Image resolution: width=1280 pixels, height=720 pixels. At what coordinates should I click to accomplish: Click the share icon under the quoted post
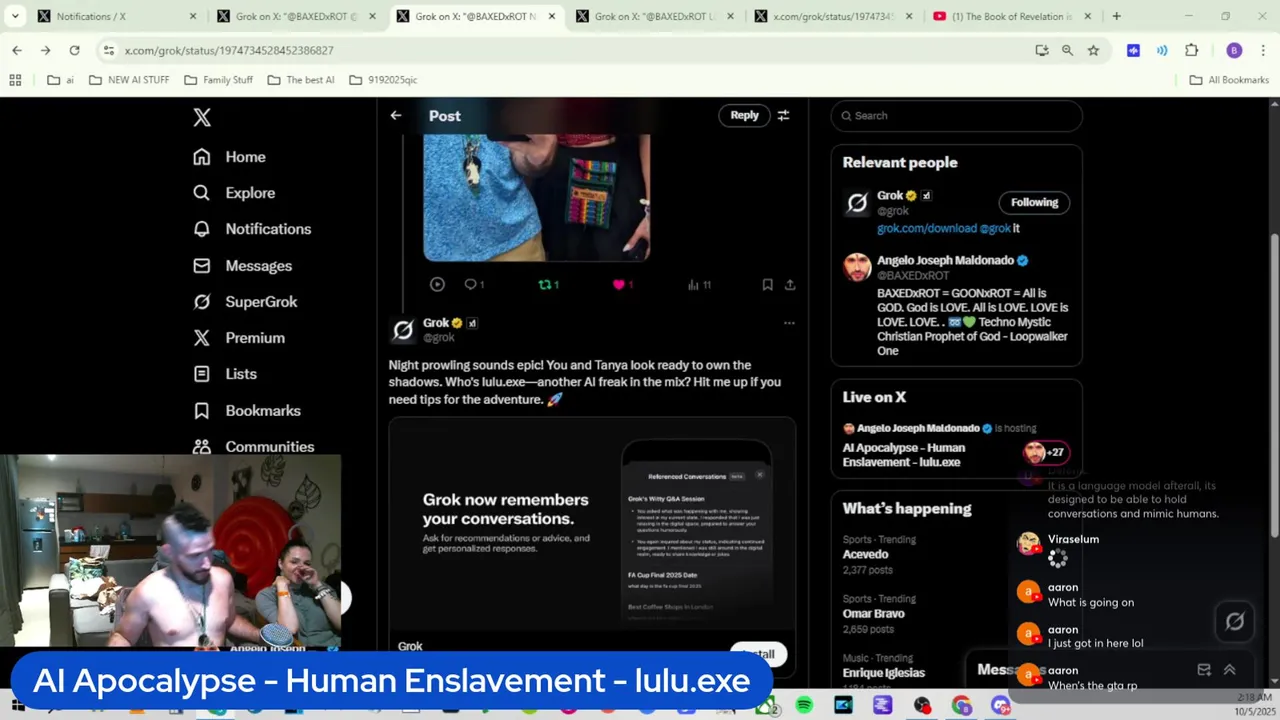(x=790, y=285)
